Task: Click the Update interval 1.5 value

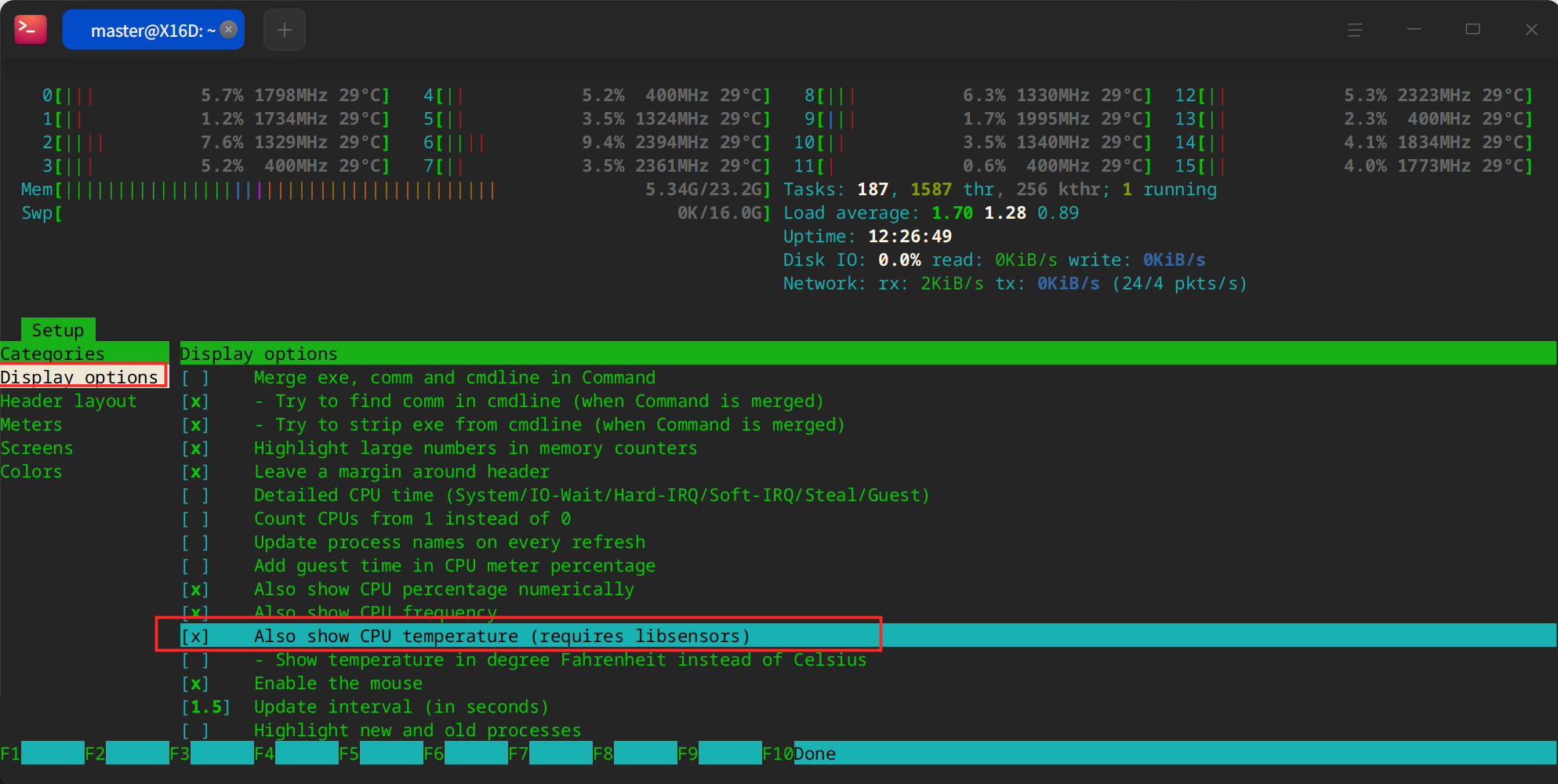Action: [206, 707]
